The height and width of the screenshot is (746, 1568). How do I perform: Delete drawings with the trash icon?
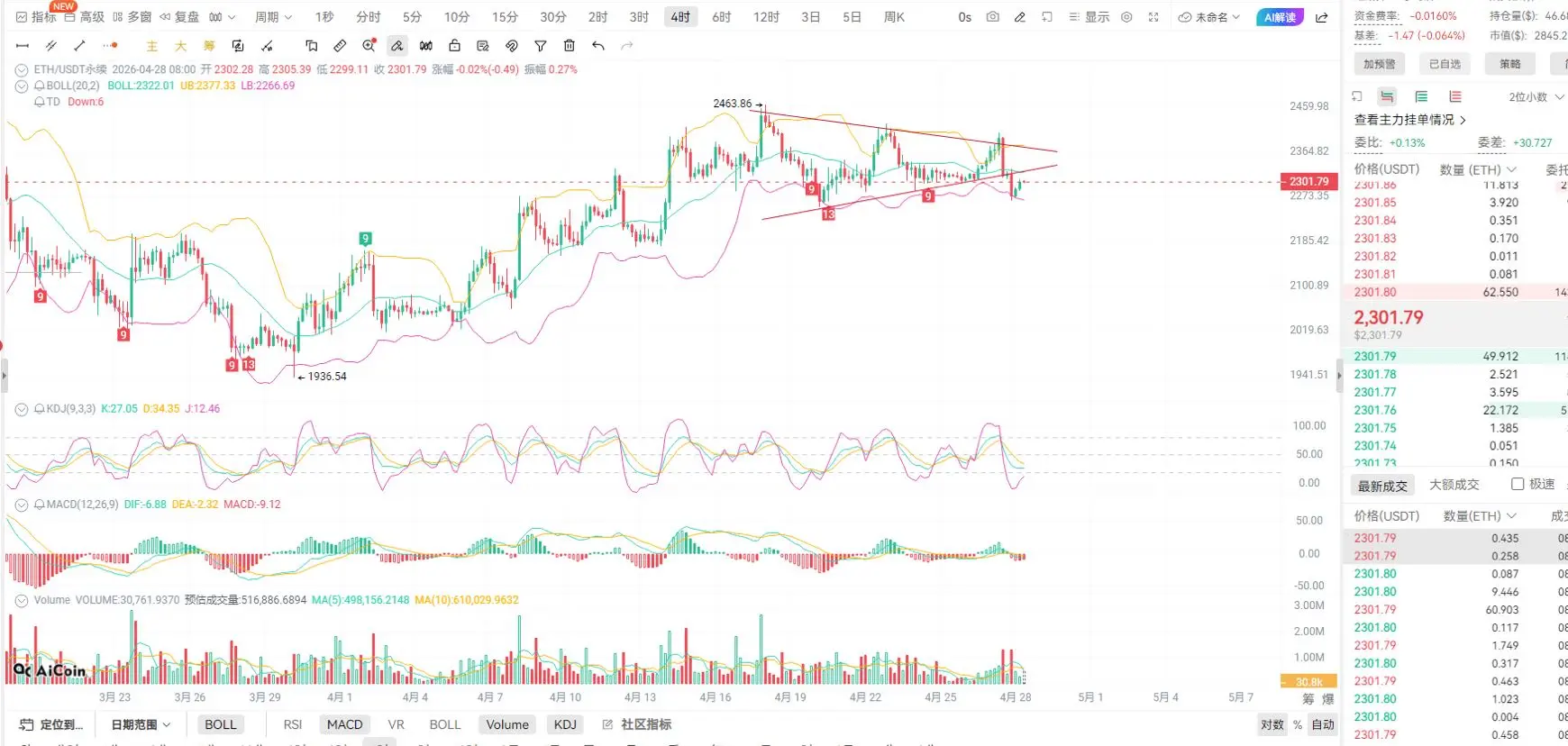570,46
